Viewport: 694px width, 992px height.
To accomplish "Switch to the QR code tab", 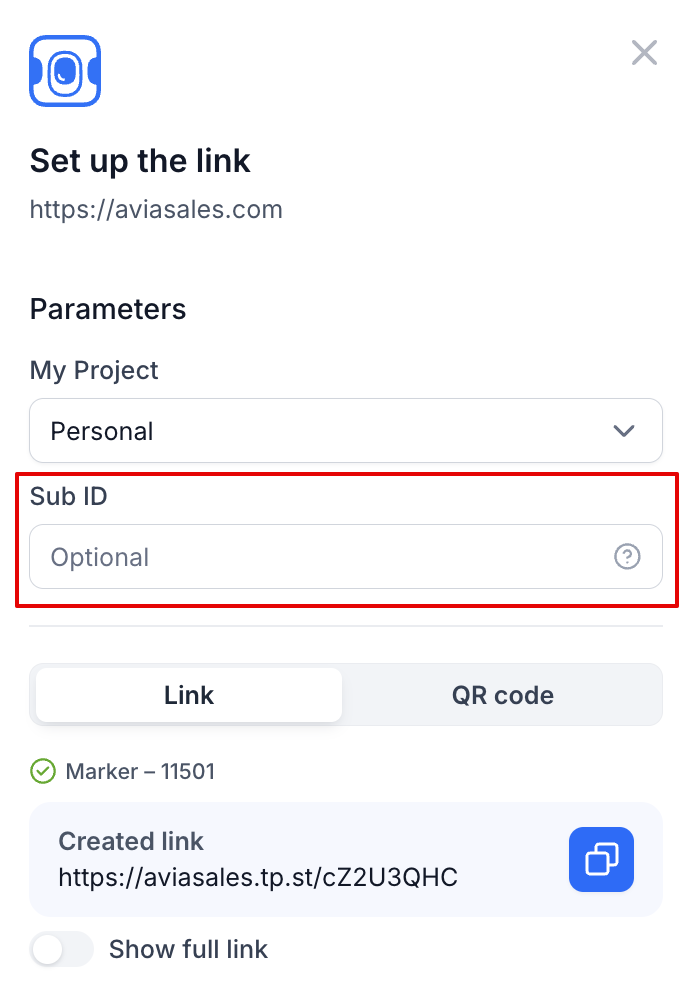I will pyautogui.click(x=502, y=695).
